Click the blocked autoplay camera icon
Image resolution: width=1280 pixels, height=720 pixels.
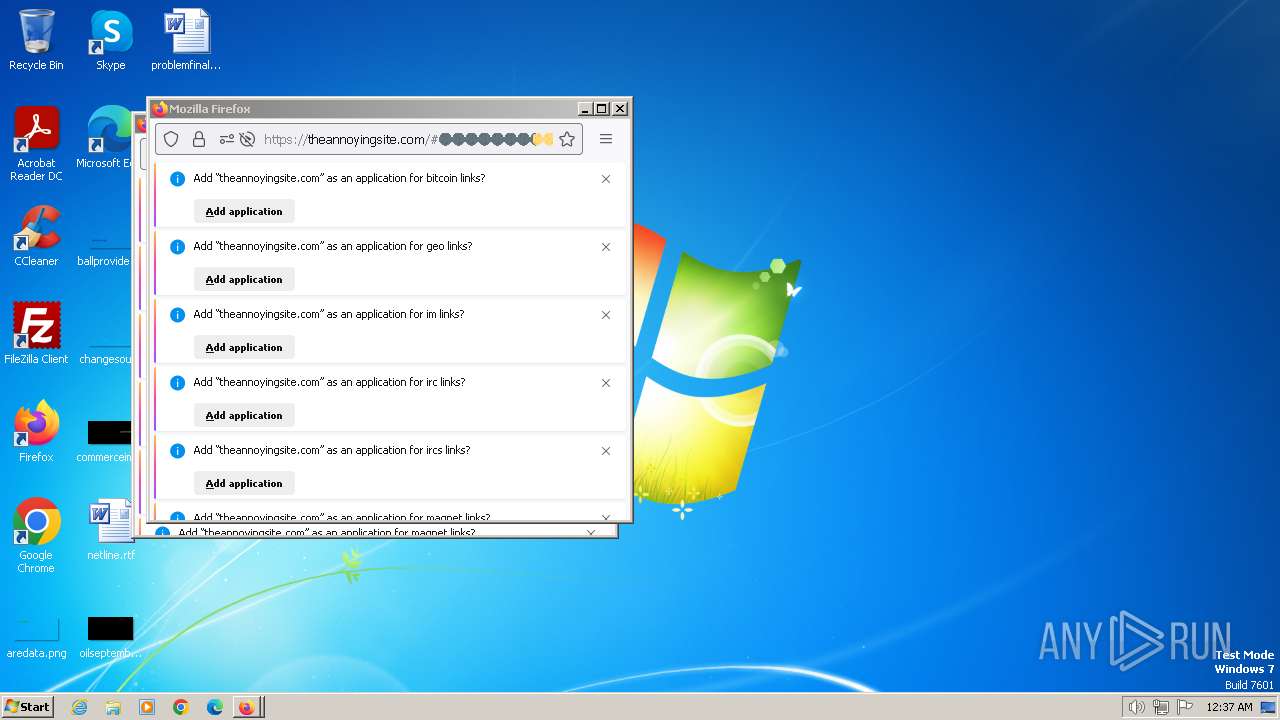247,139
